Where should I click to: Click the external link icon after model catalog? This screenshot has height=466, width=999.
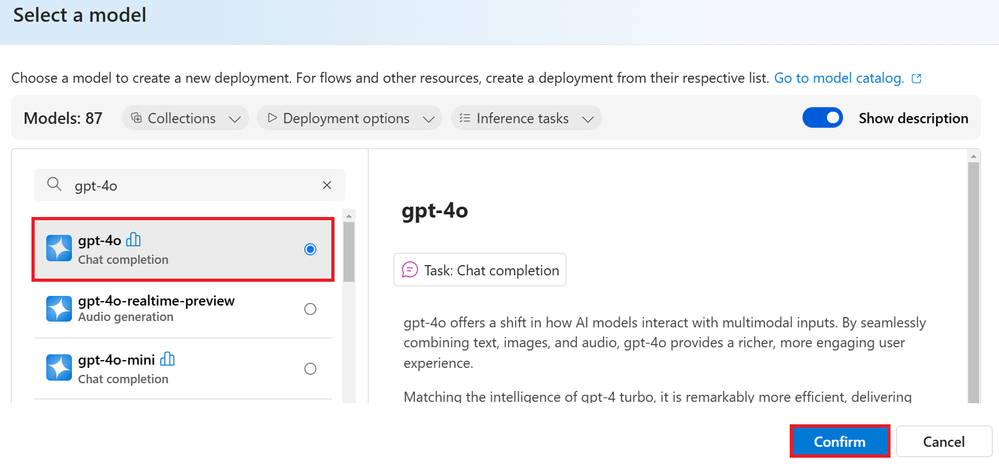[x=916, y=79]
